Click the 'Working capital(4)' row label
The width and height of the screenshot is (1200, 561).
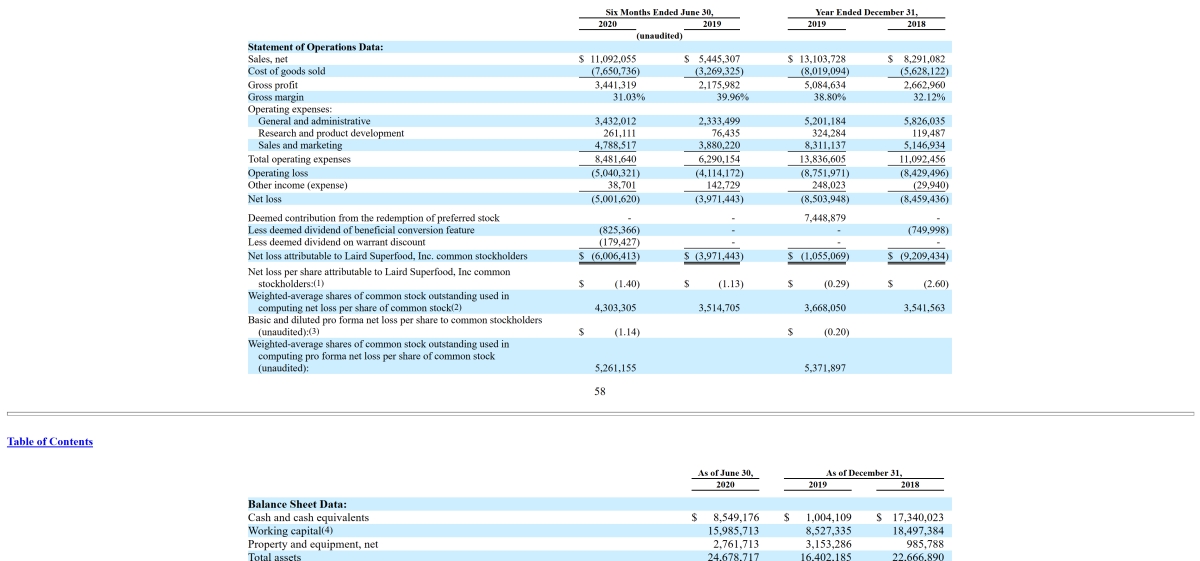click(x=290, y=531)
